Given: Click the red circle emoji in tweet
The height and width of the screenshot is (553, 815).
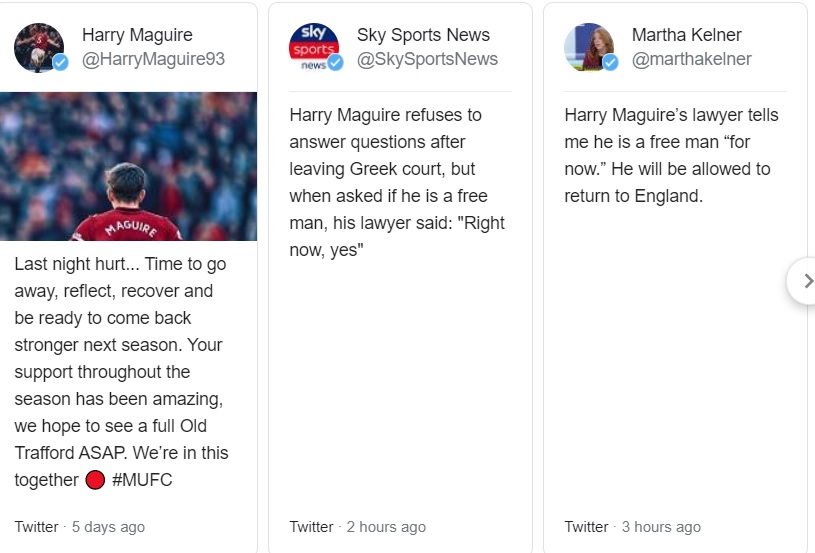Looking at the screenshot, I should click(95, 481).
